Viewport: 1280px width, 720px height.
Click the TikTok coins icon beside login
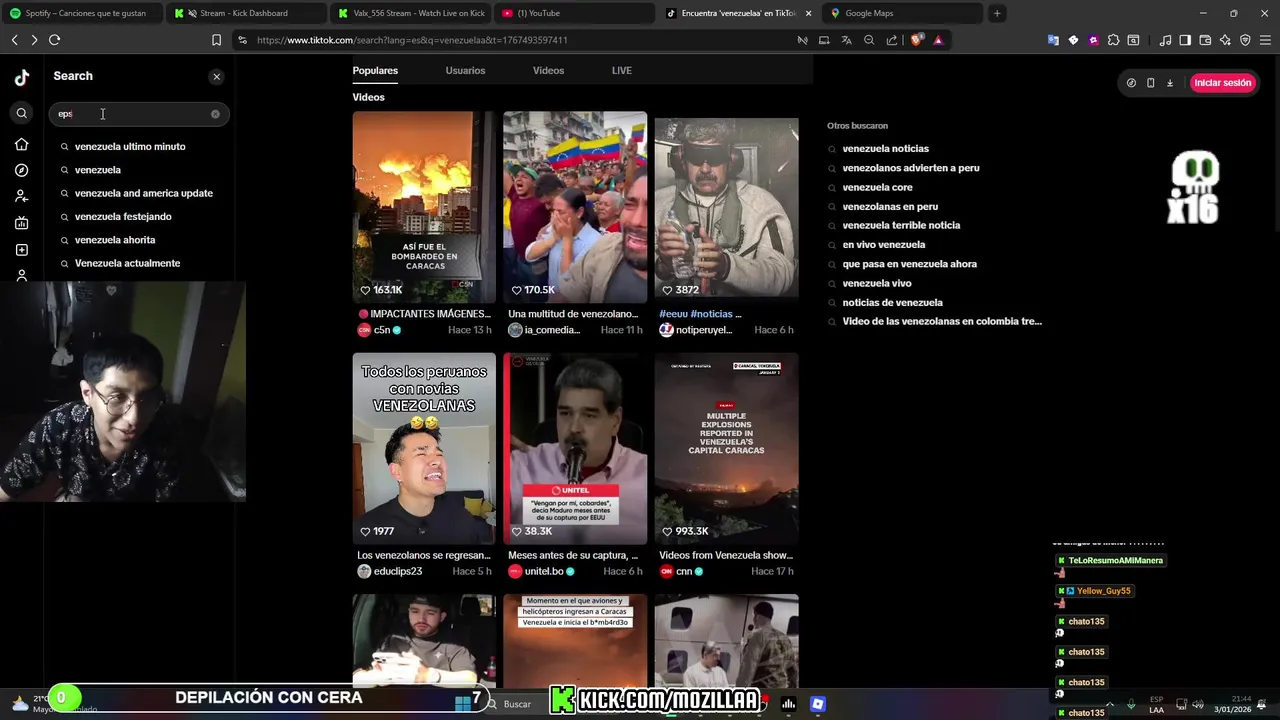coord(1131,83)
